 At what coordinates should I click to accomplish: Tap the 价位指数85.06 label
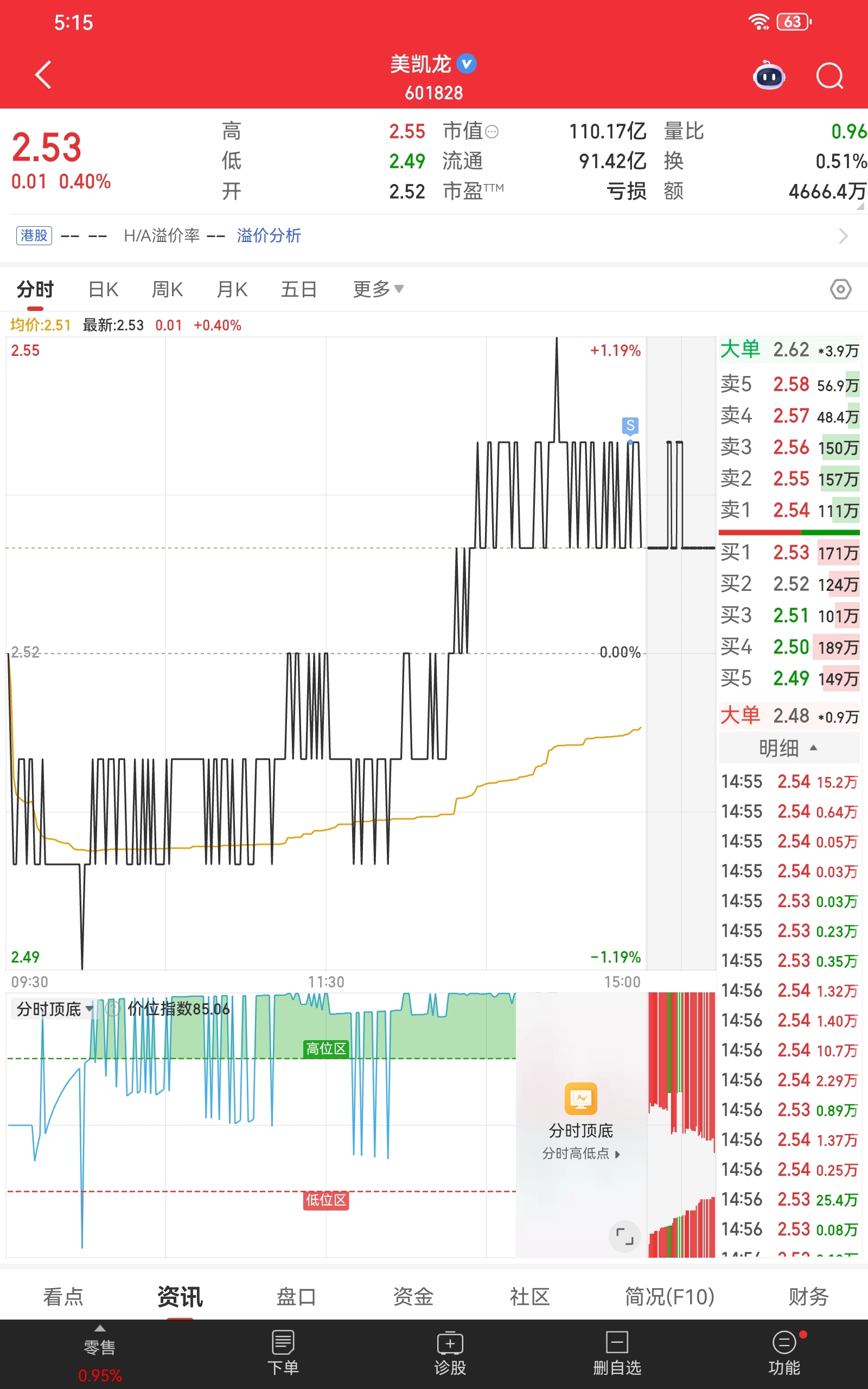[x=178, y=1009]
